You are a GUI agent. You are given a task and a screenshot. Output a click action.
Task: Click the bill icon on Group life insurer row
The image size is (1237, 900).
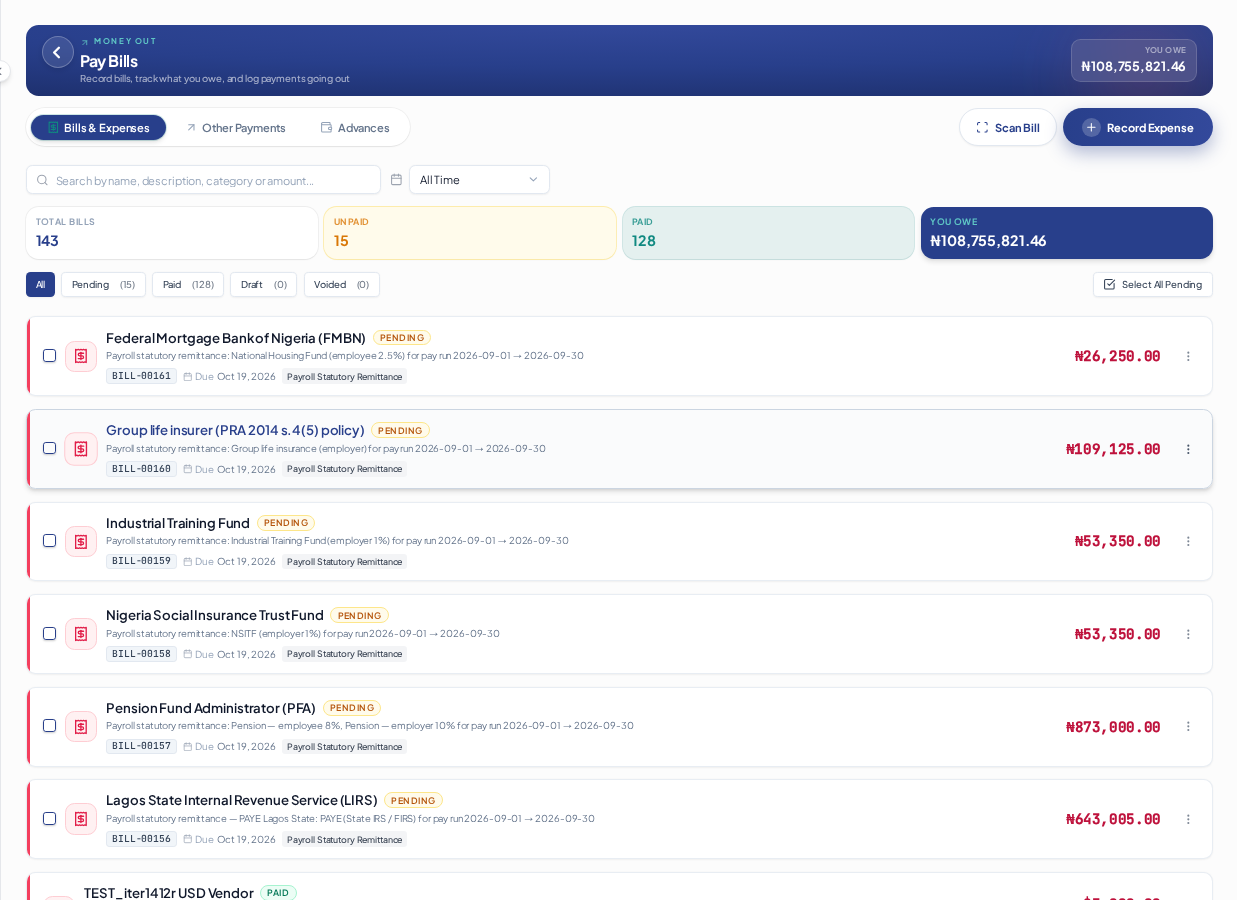click(81, 449)
